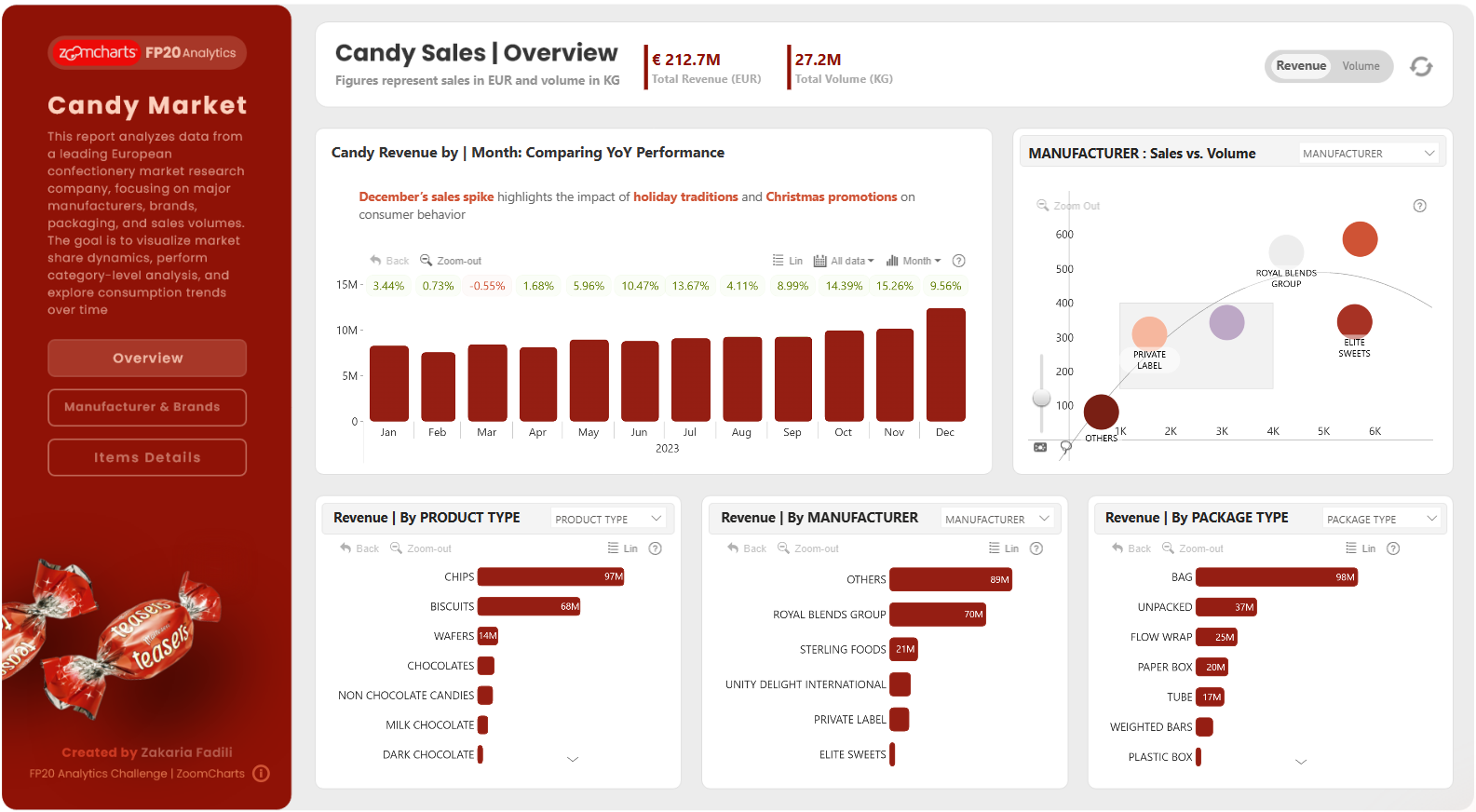Click help icon in Package Type chart
Viewport: 1476px width, 812px height.
coord(1393,548)
